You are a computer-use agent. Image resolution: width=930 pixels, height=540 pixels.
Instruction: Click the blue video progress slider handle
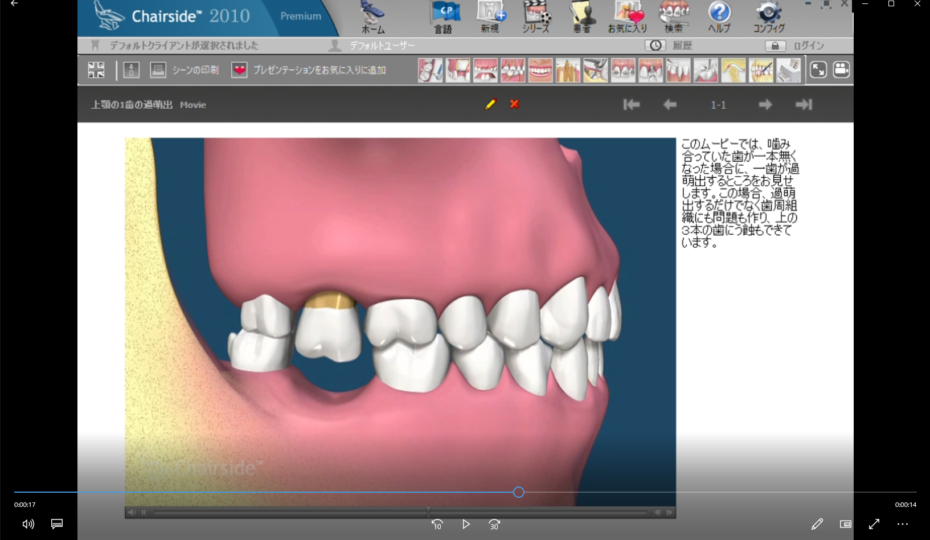[518, 492]
